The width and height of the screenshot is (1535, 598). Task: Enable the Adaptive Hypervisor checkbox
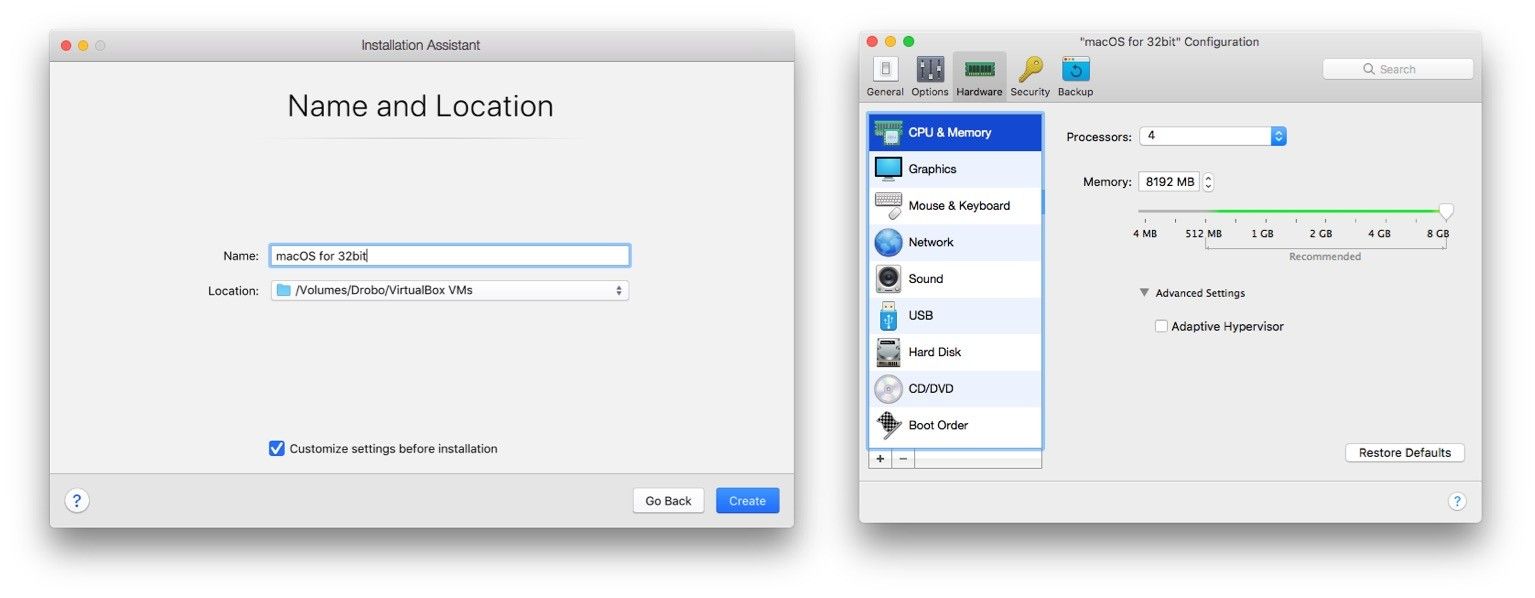click(x=1161, y=326)
